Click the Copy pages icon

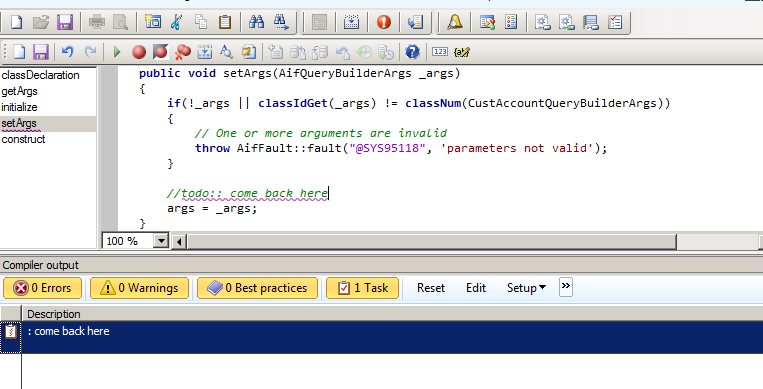(200, 22)
